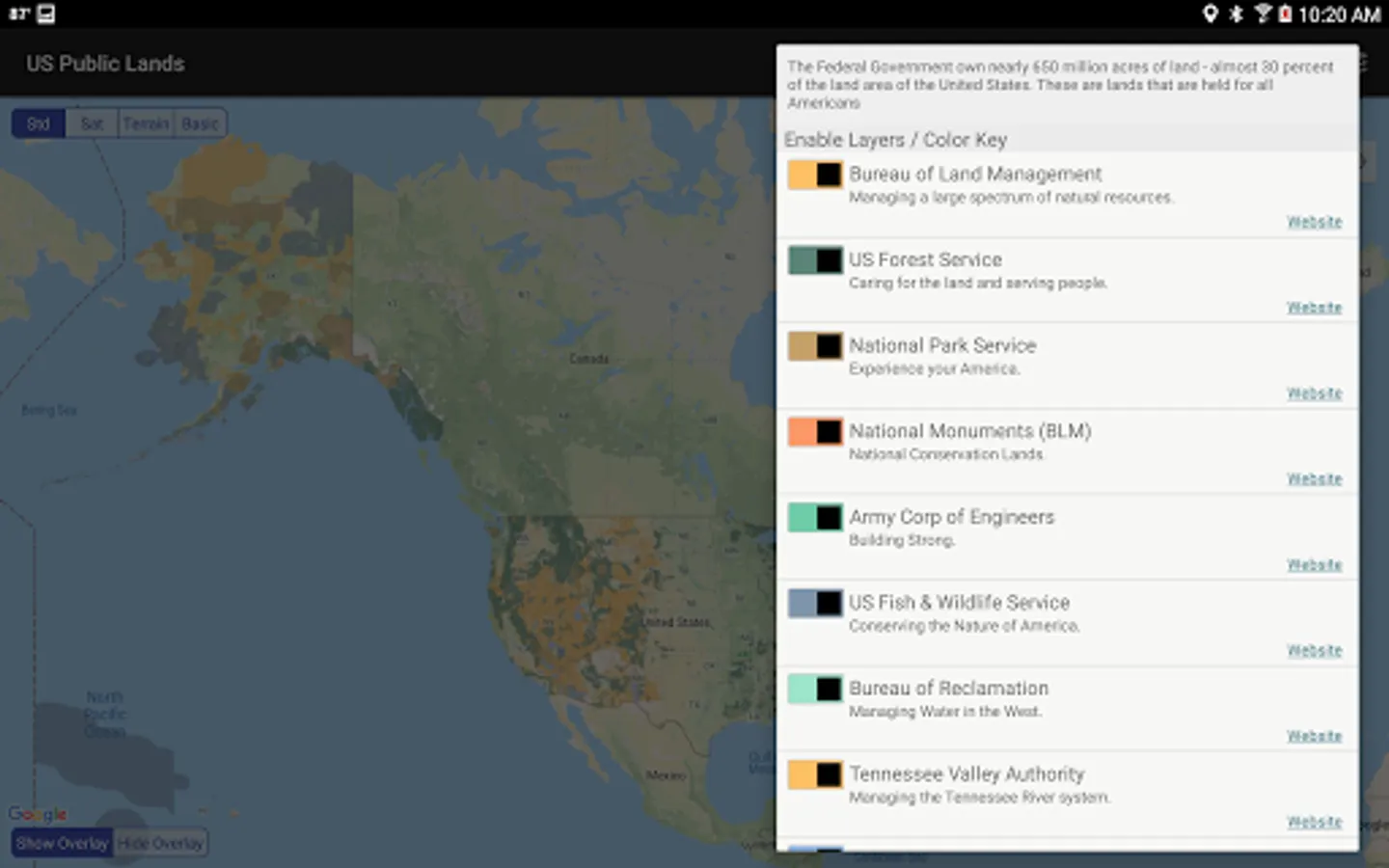Open Army Corp of Engineers Website link

click(1314, 565)
